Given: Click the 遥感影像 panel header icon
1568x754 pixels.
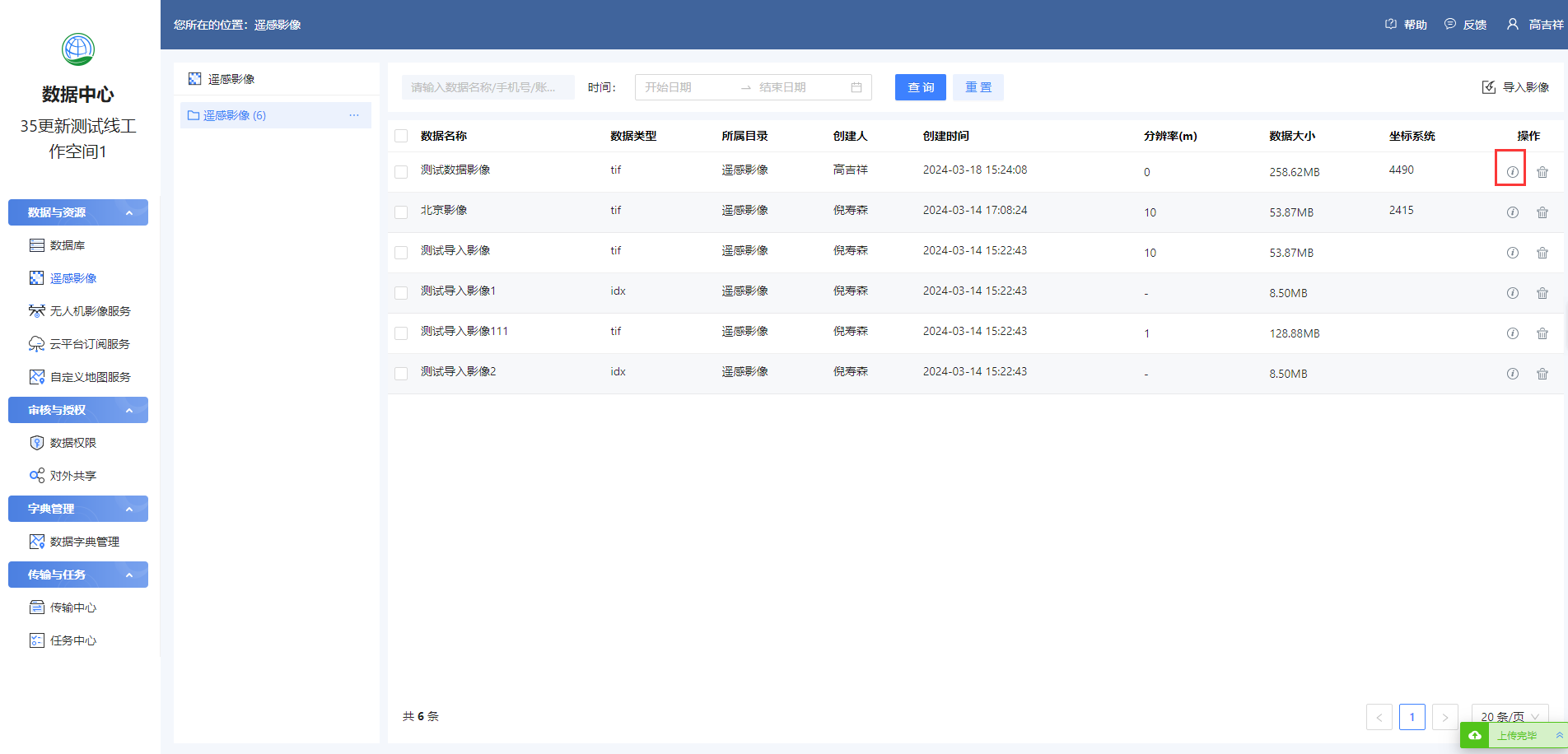Looking at the screenshot, I should [x=194, y=79].
